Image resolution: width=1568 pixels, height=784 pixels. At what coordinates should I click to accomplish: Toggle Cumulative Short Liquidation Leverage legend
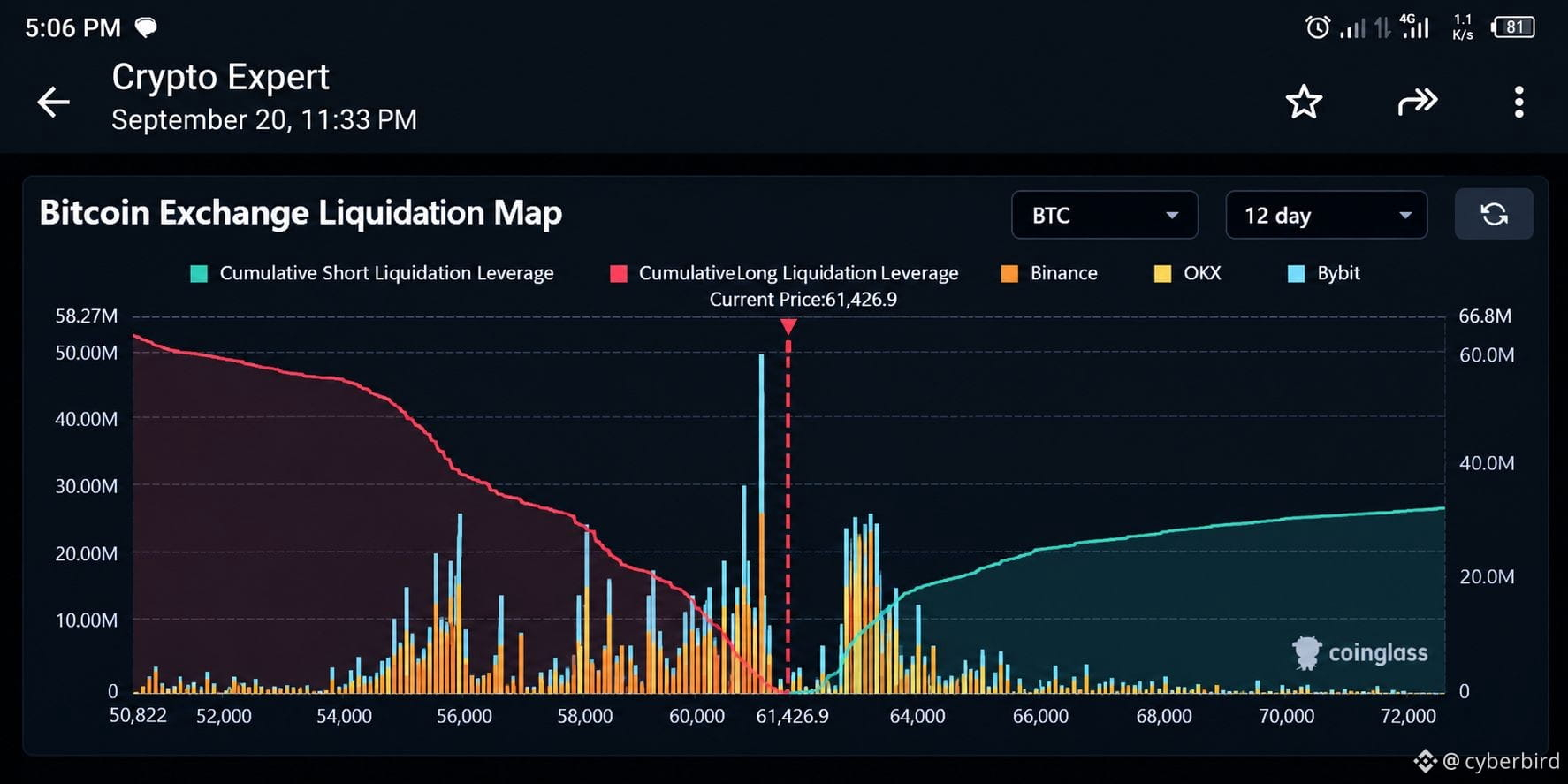tap(372, 273)
